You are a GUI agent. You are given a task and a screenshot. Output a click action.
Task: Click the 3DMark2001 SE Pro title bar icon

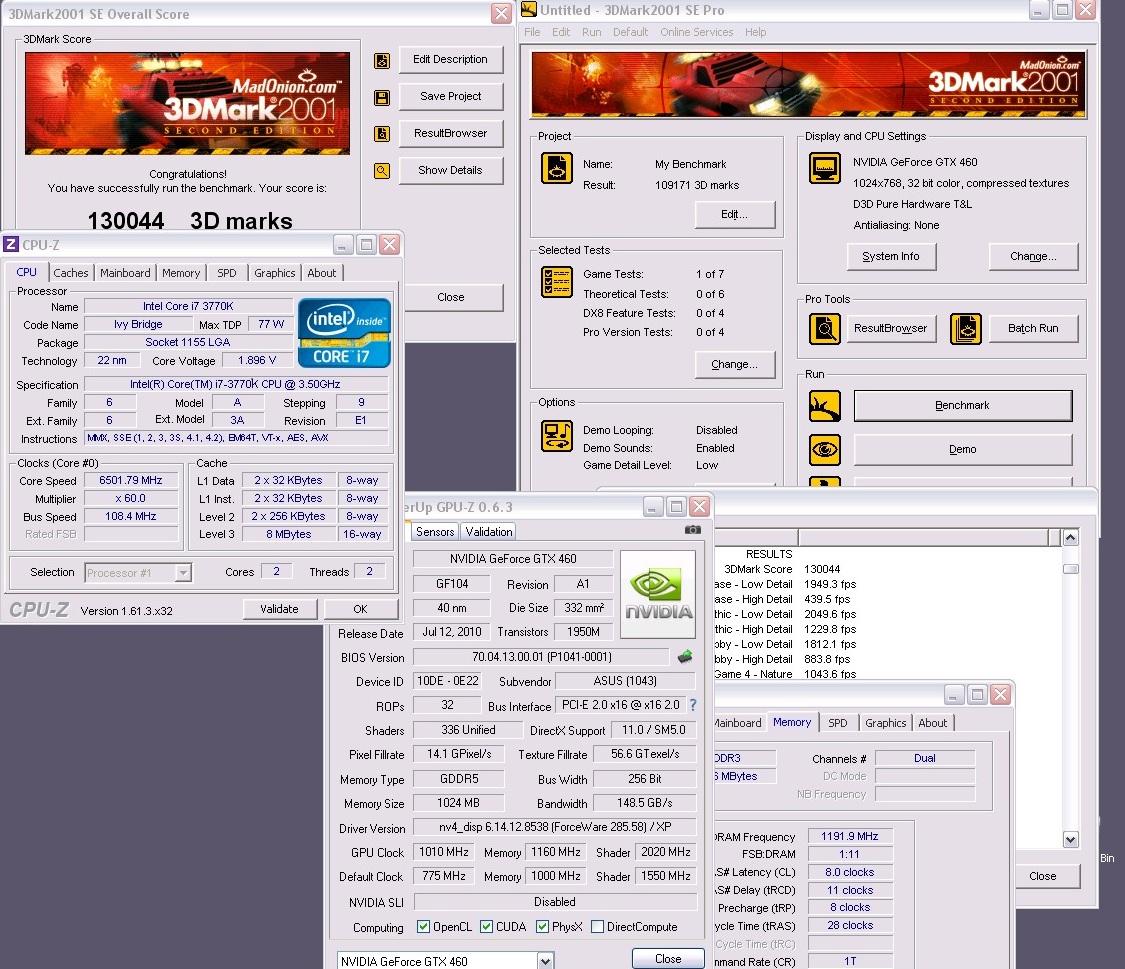[529, 9]
